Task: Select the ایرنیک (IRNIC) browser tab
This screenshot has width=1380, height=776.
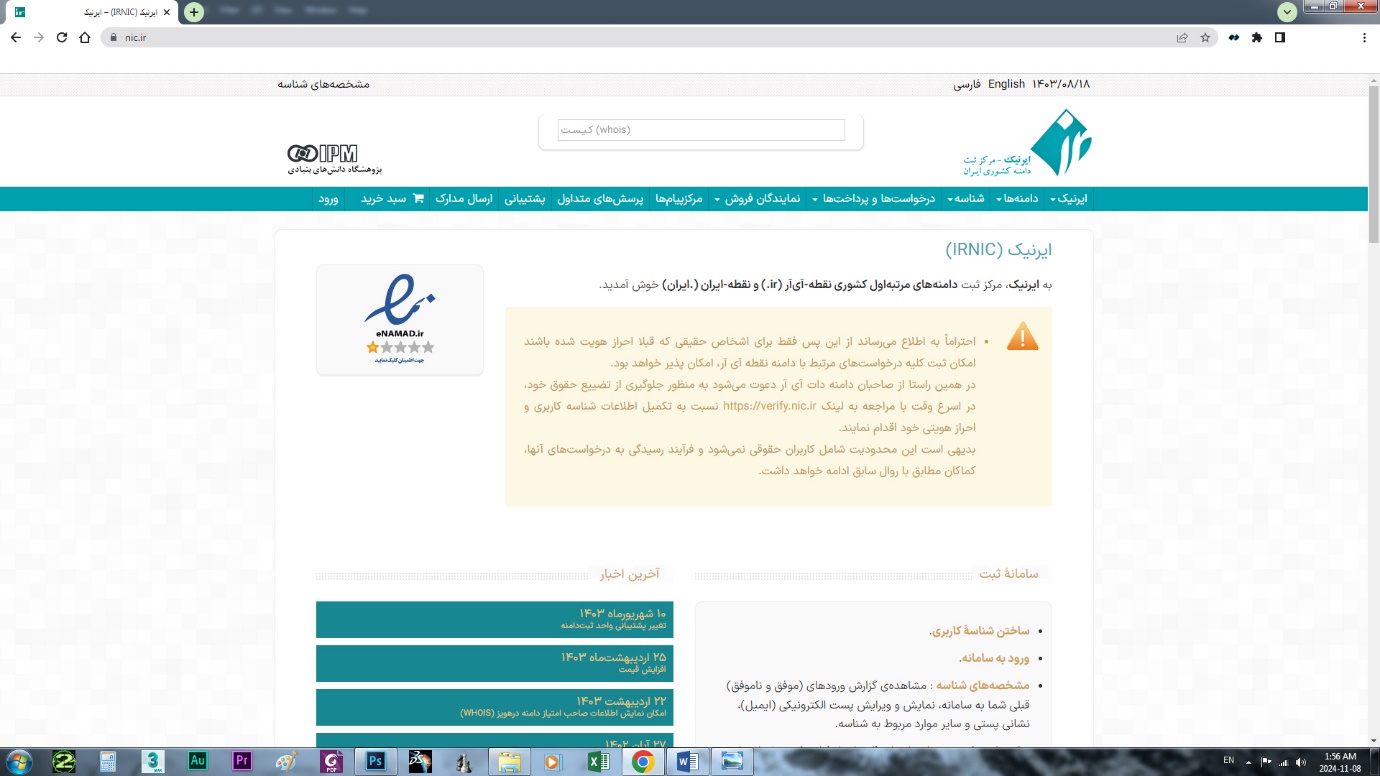Action: point(90,12)
